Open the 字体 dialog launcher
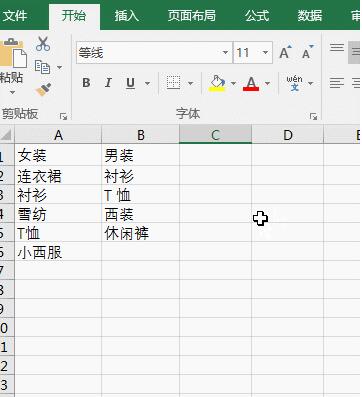This screenshot has width=362, height=397. [313, 116]
